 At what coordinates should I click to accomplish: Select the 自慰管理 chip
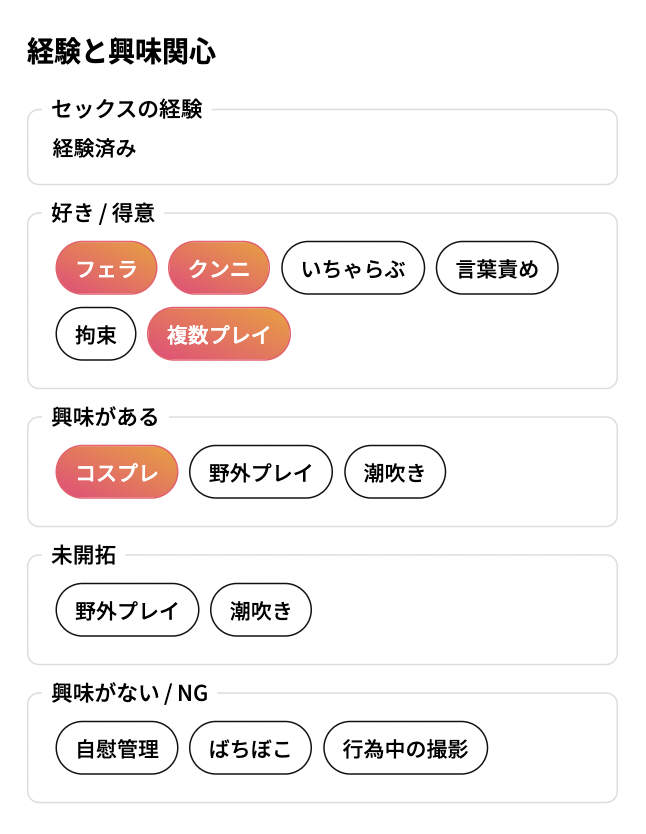pos(117,748)
